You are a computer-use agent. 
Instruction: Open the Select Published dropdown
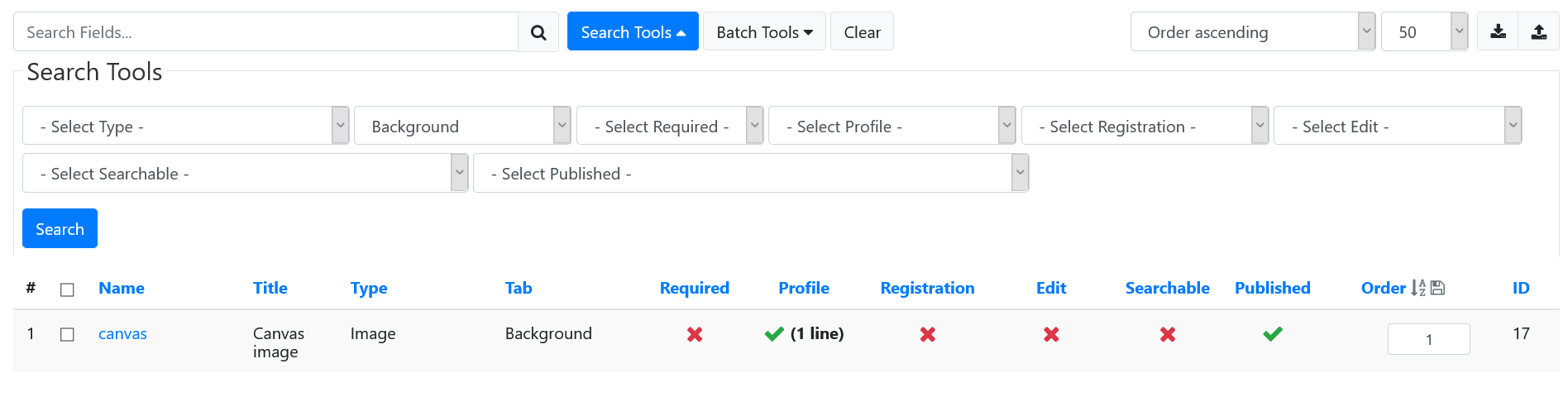tap(751, 173)
